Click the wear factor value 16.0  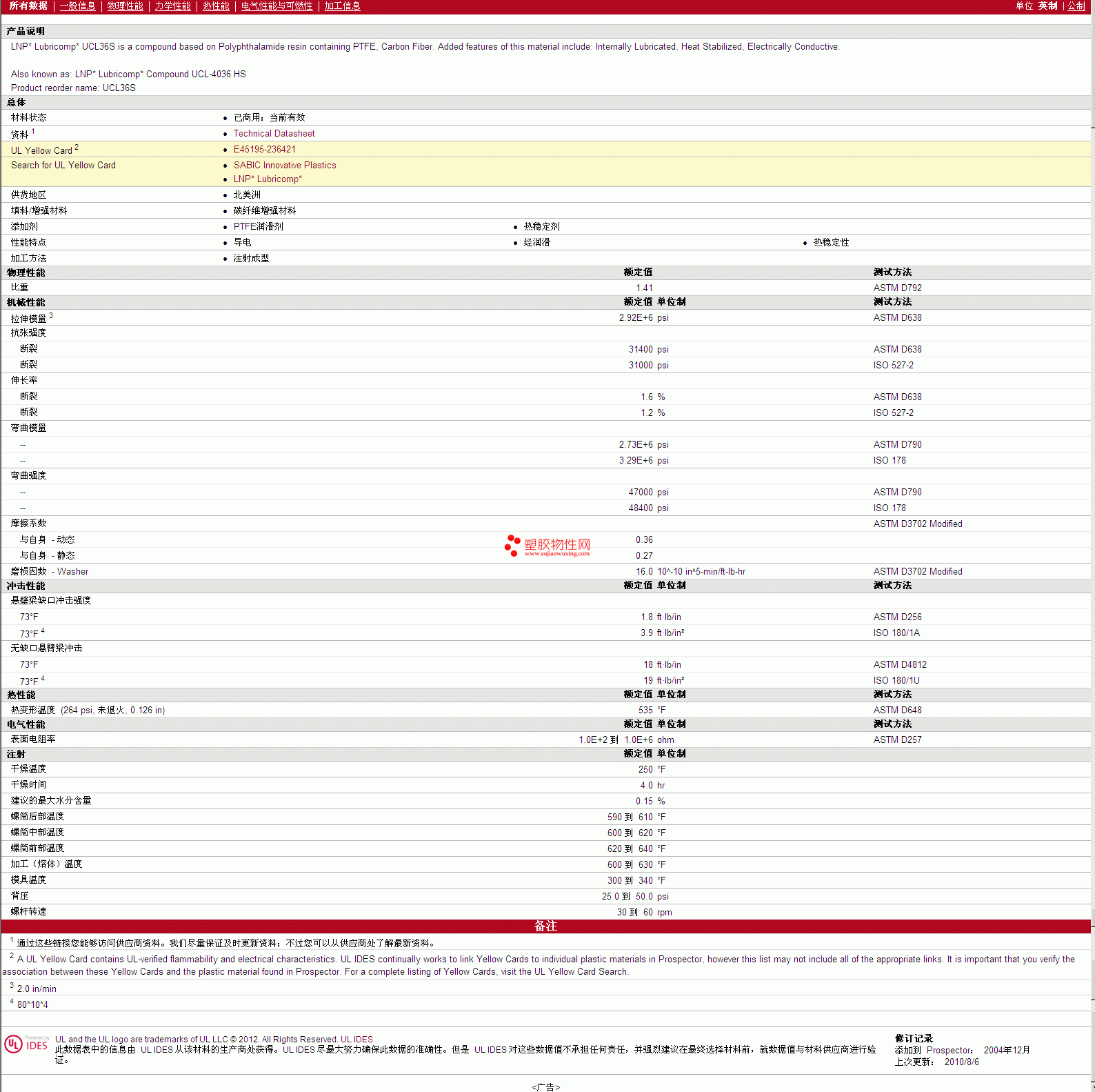point(644,572)
